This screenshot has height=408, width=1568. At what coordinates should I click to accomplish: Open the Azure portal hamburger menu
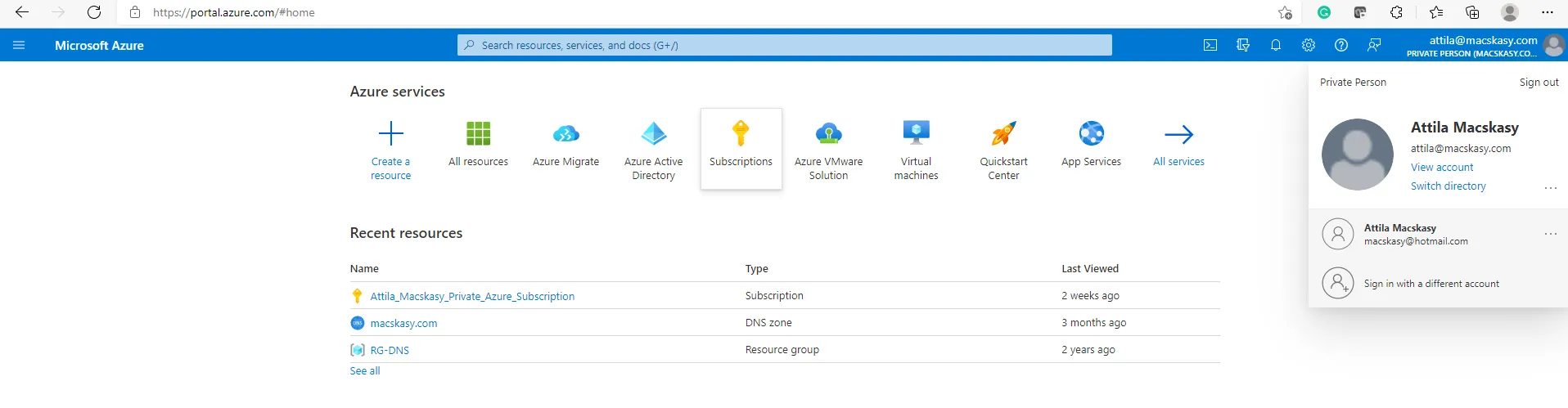click(19, 45)
